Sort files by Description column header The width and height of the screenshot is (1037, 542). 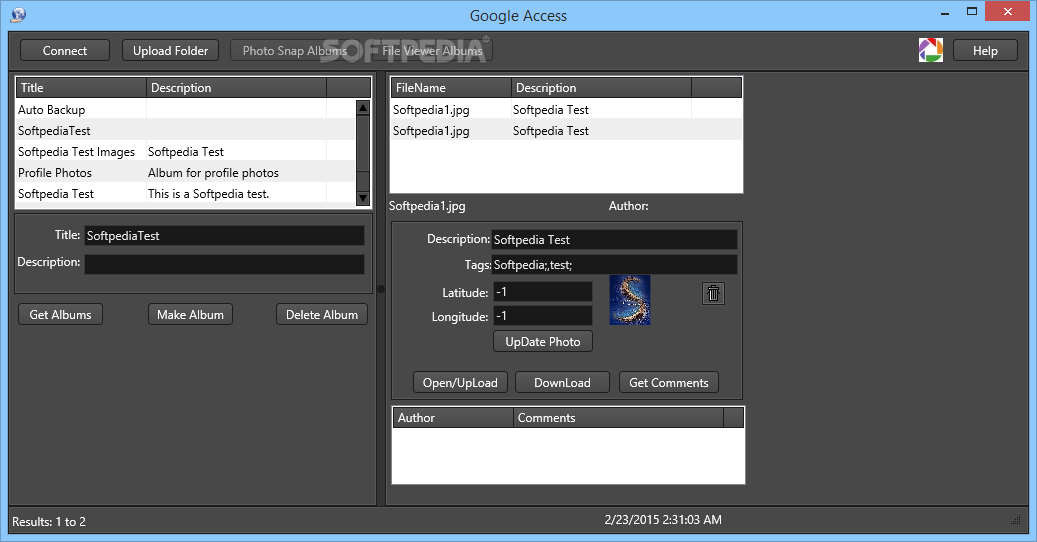pyautogui.click(x=601, y=88)
